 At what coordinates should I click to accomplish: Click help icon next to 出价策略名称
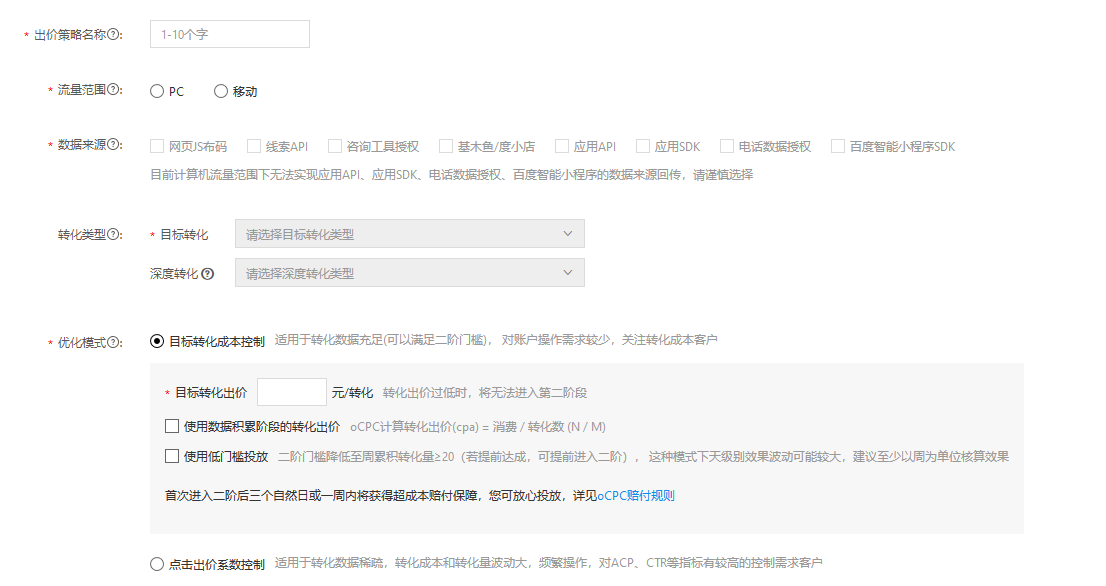[114, 35]
